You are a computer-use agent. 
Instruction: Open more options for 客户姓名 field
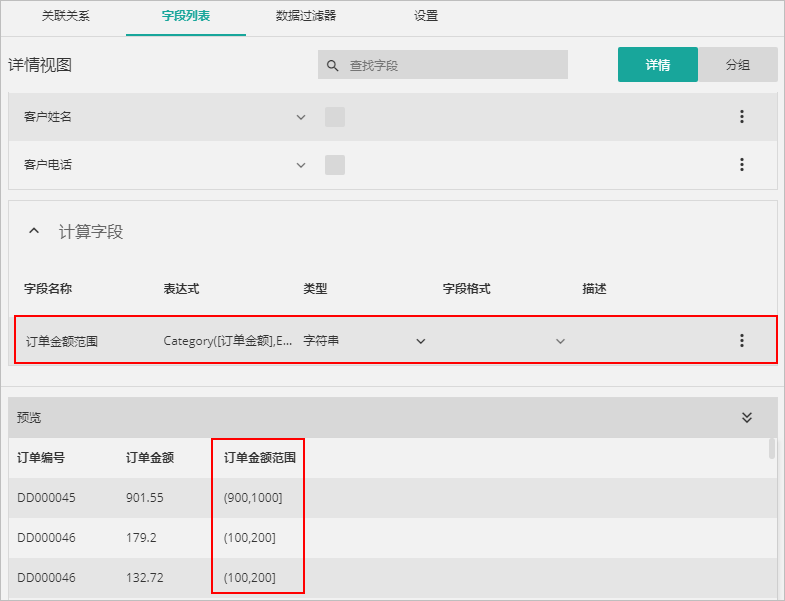741,117
